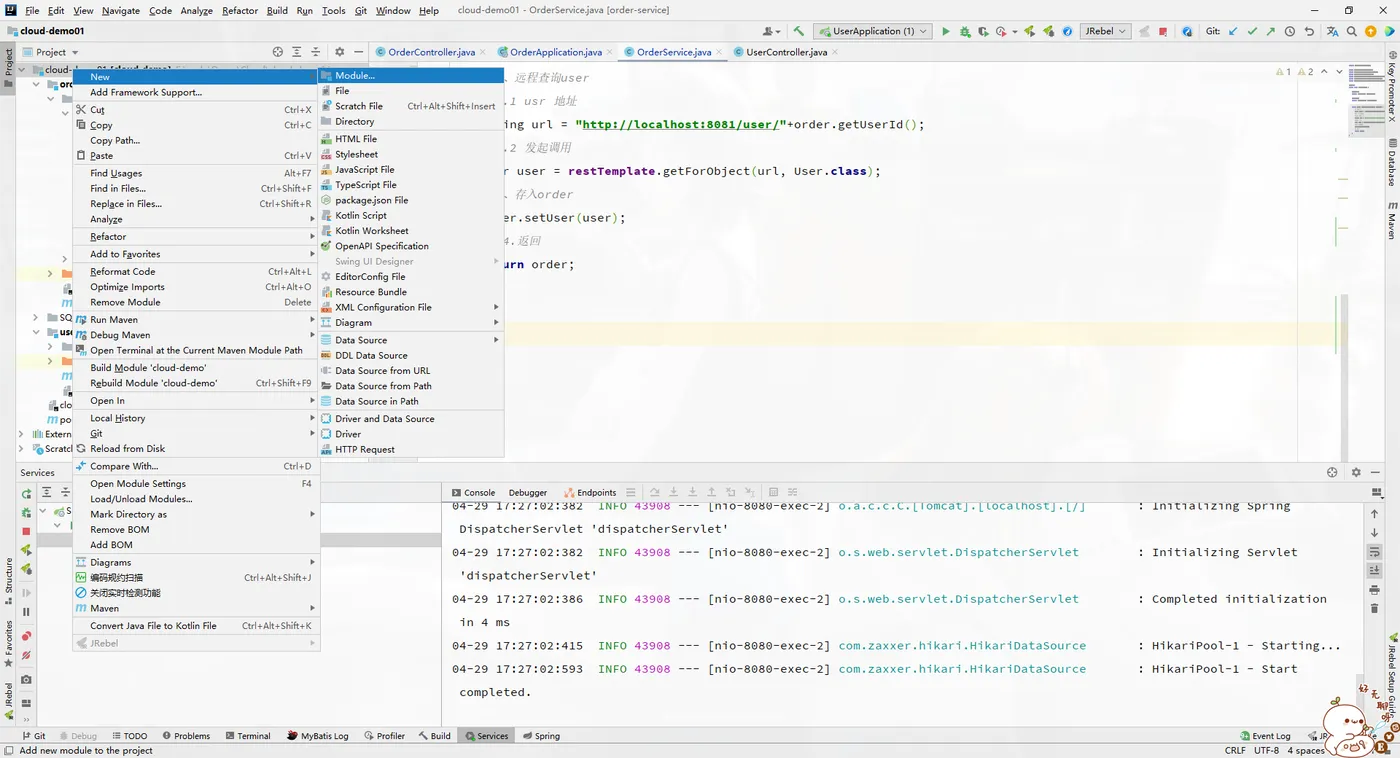Click Collapse All icon in the Project panel
The height and width of the screenshot is (758, 1400).
[316, 52]
